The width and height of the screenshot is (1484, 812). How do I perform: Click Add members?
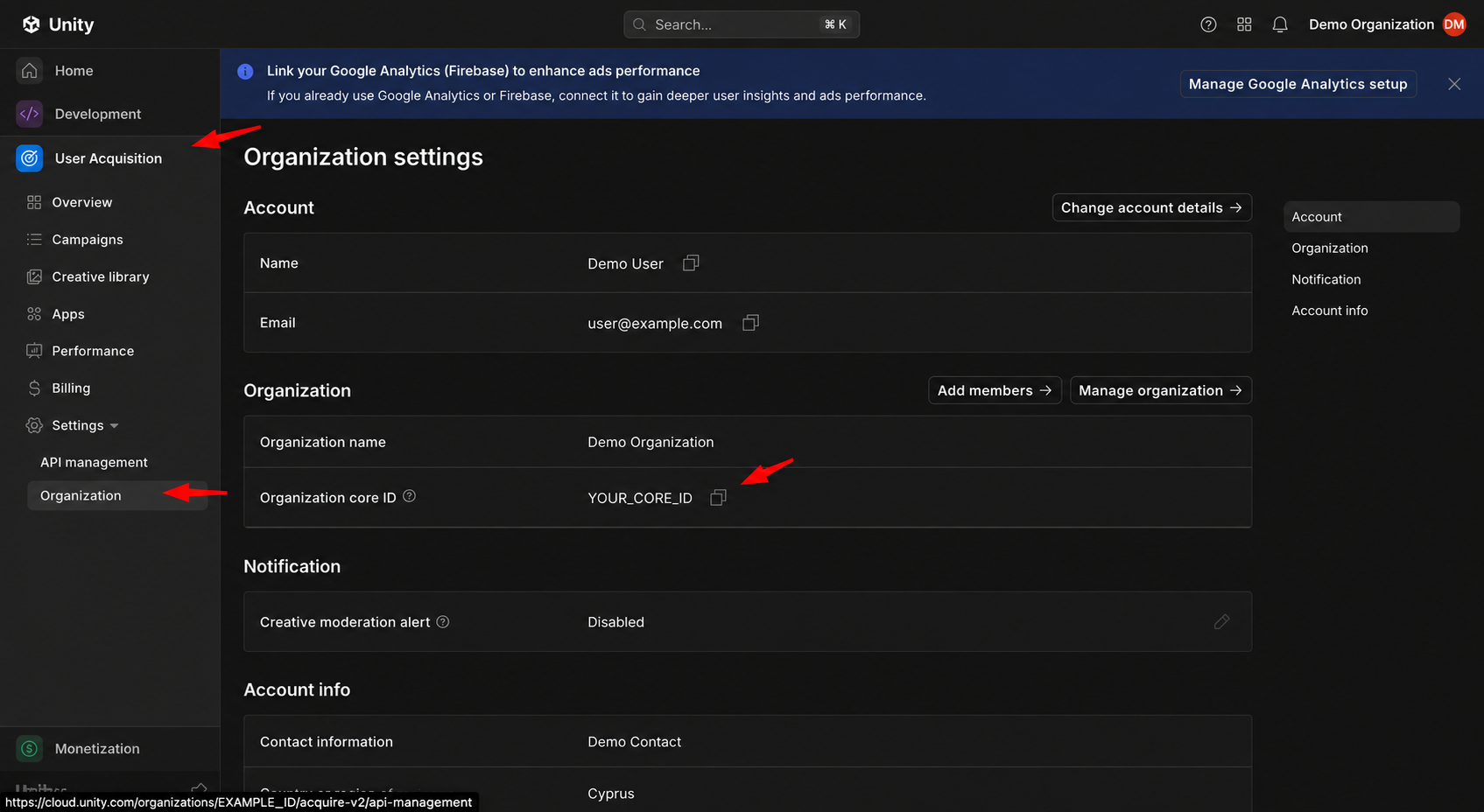click(995, 390)
